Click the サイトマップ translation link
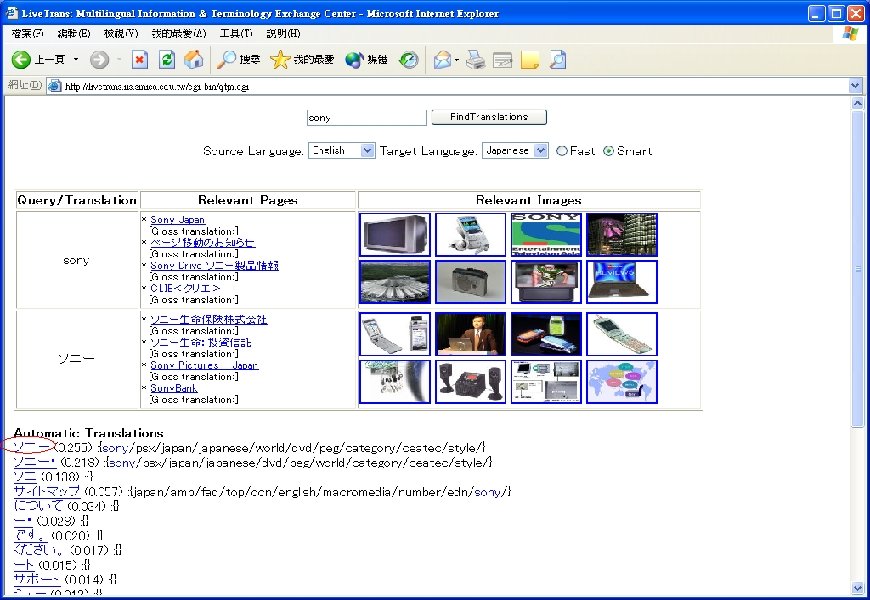 47,491
